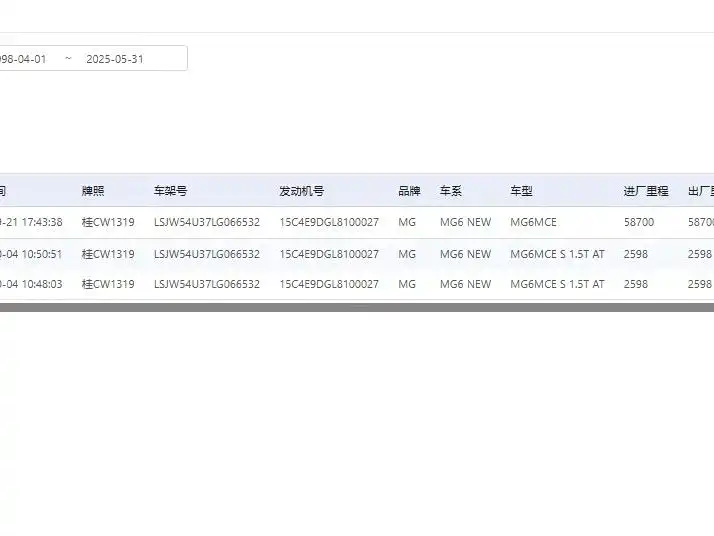Click the start date field ending 98-04-01

23,59
